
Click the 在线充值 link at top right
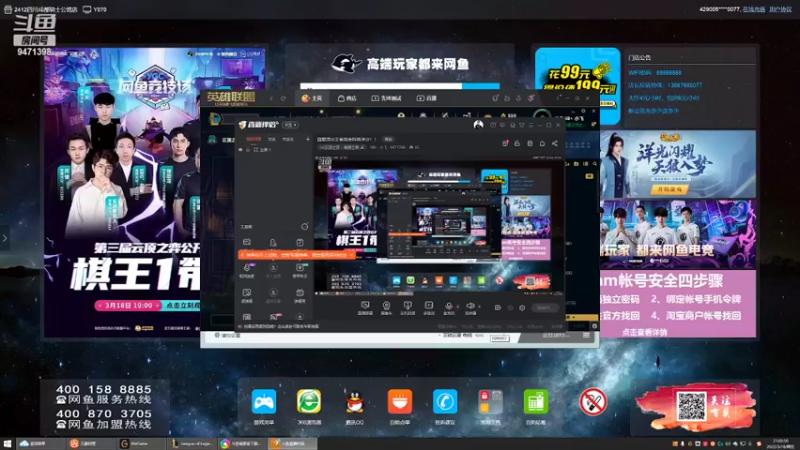coord(754,9)
